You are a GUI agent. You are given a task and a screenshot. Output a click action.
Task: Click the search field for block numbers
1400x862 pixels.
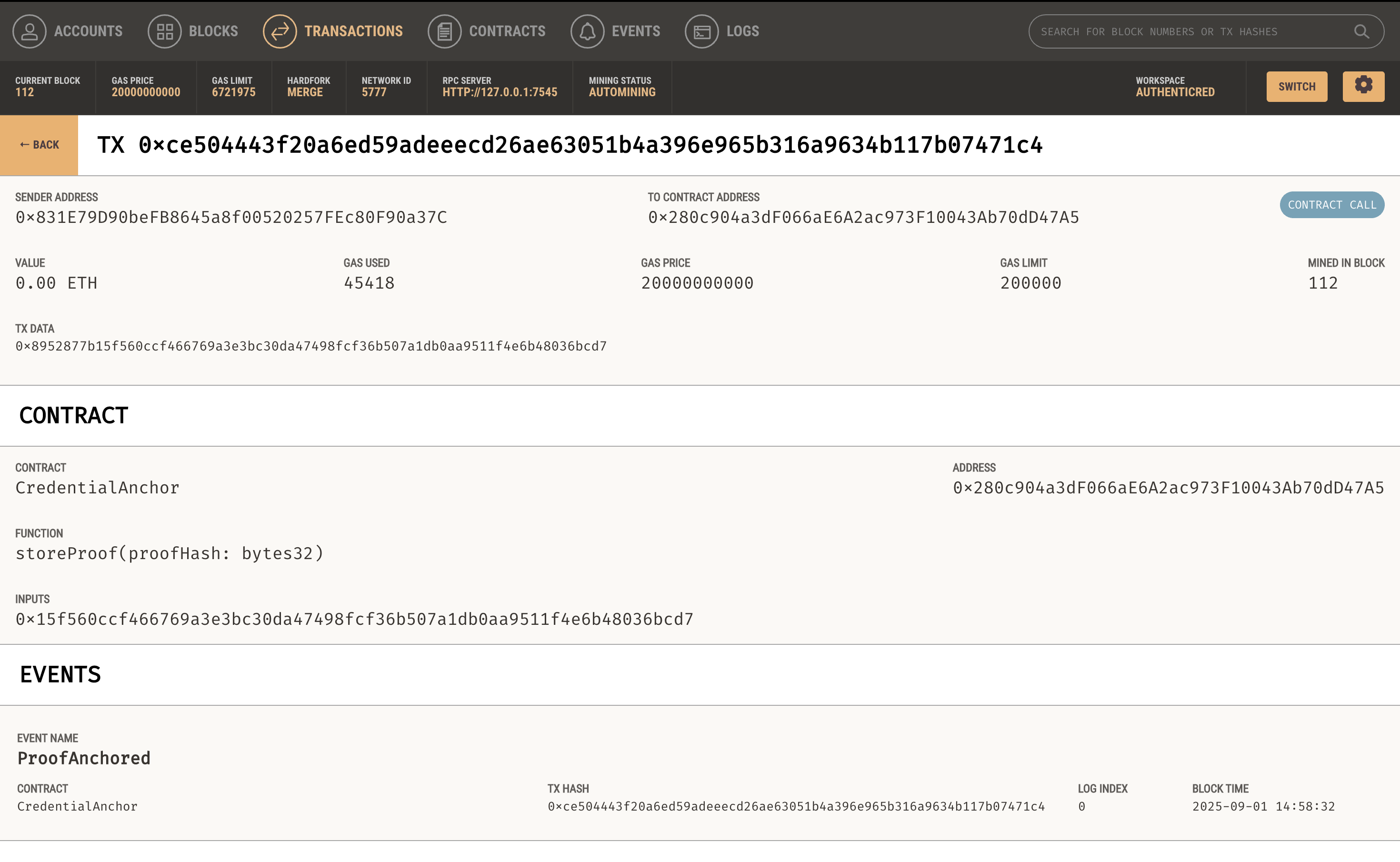coord(1197,31)
